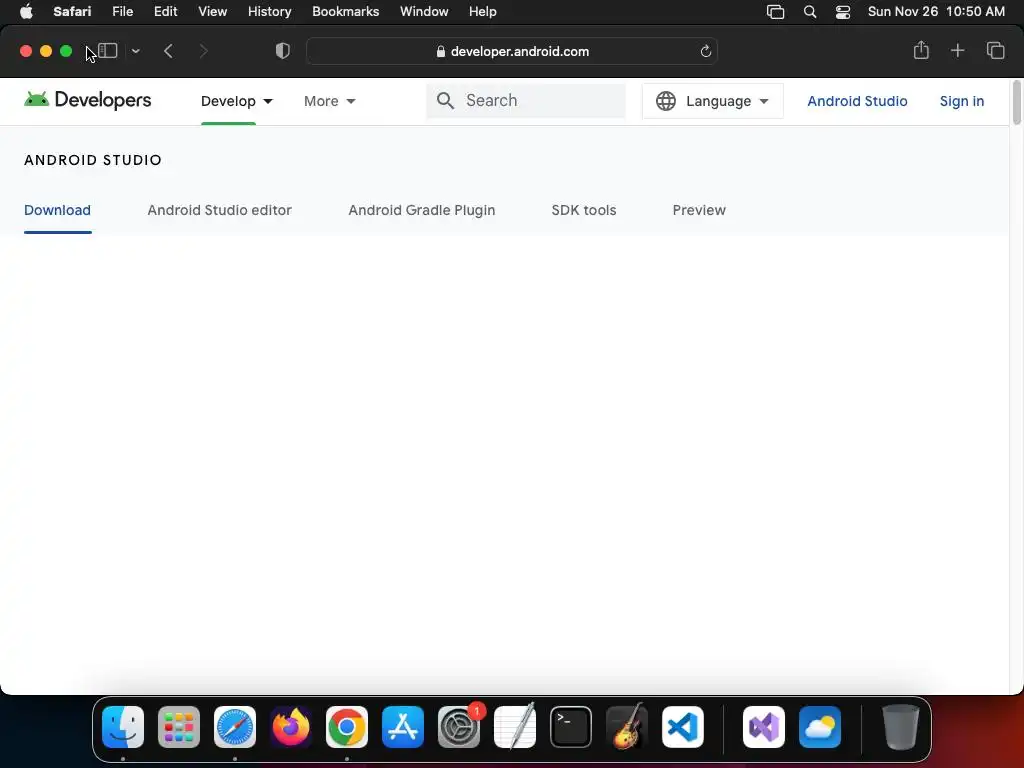The width and height of the screenshot is (1024, 768).
Task: Click the Android Developers logo
Action: (88, 100)
